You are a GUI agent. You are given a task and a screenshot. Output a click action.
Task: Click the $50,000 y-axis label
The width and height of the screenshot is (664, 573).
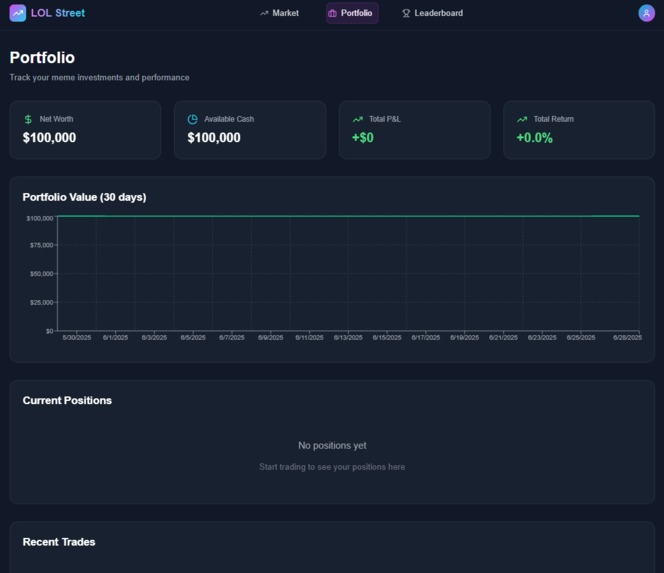click(x=42, y=274)
